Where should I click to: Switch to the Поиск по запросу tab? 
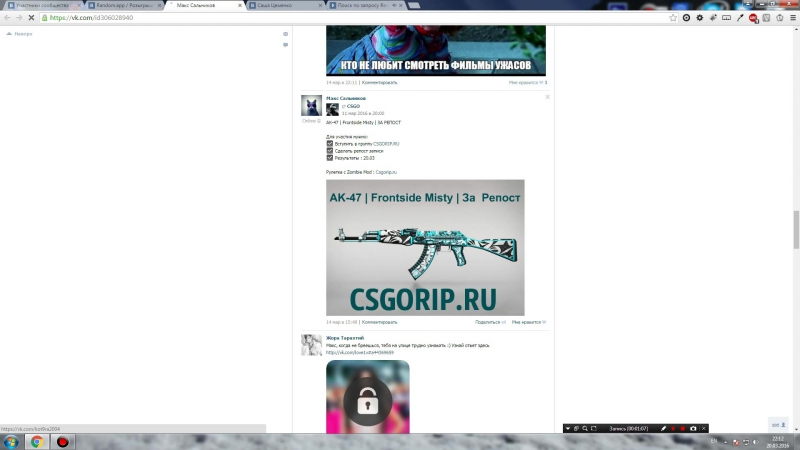click(365, 5)
